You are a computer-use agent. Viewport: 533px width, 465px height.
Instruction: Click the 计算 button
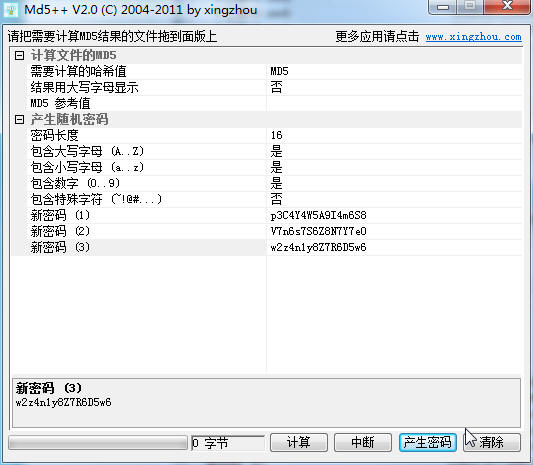(299, 442)
